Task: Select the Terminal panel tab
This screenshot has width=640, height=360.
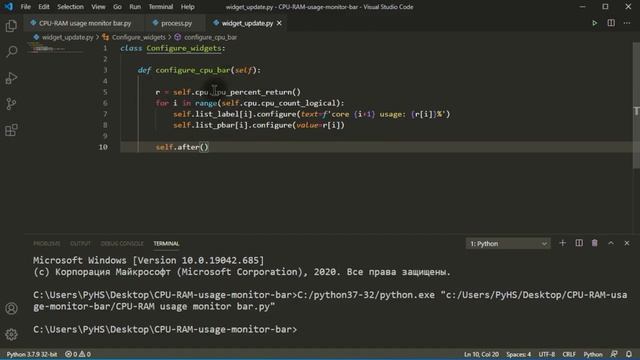Action: 166,244
